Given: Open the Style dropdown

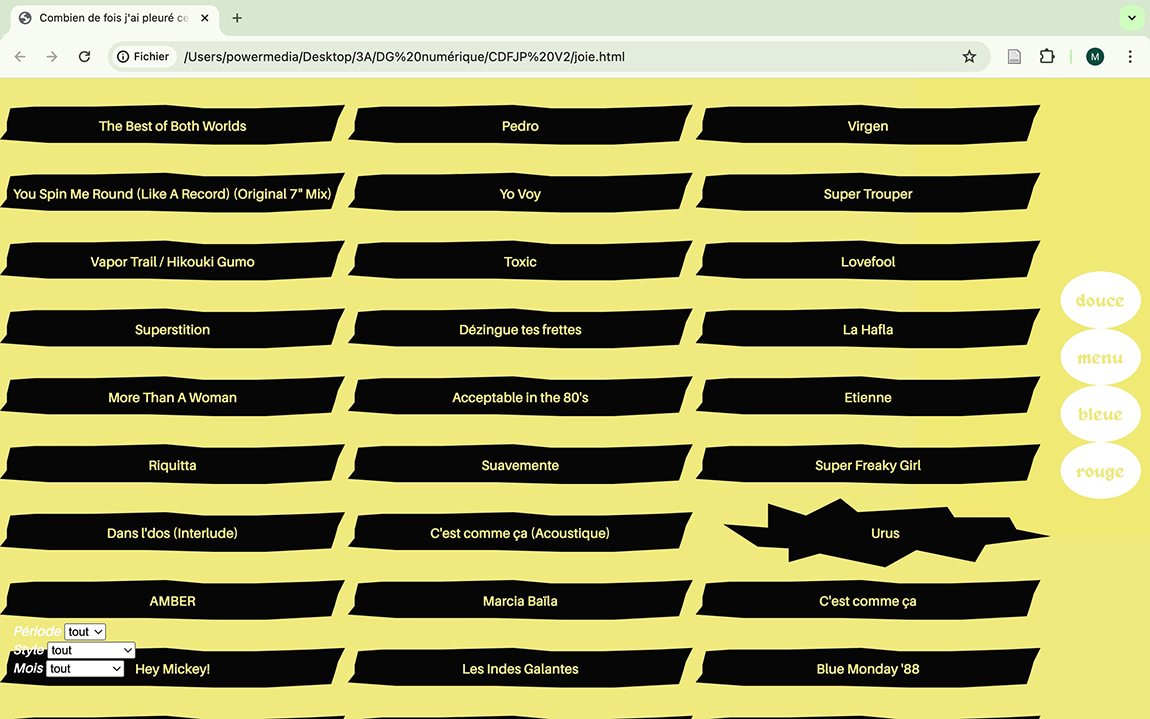Looking at the screenshot, I should tap(91, 650).
